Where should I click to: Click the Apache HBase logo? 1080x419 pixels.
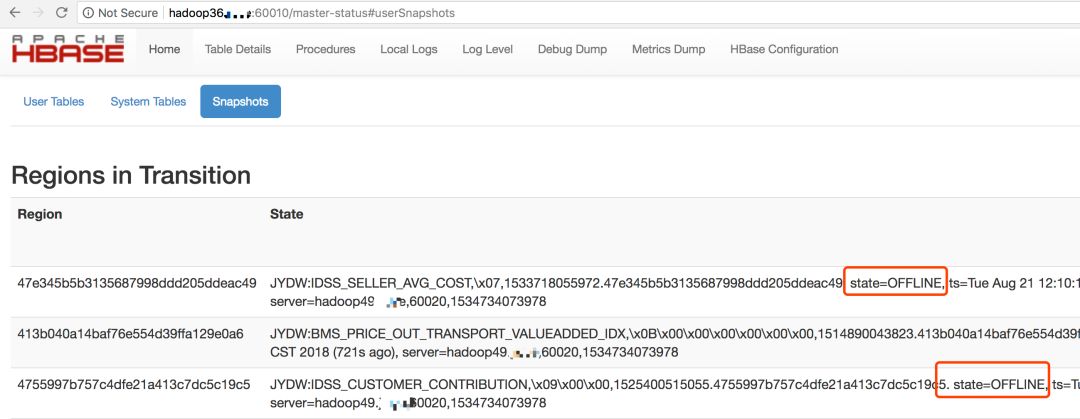coord(68,49)
